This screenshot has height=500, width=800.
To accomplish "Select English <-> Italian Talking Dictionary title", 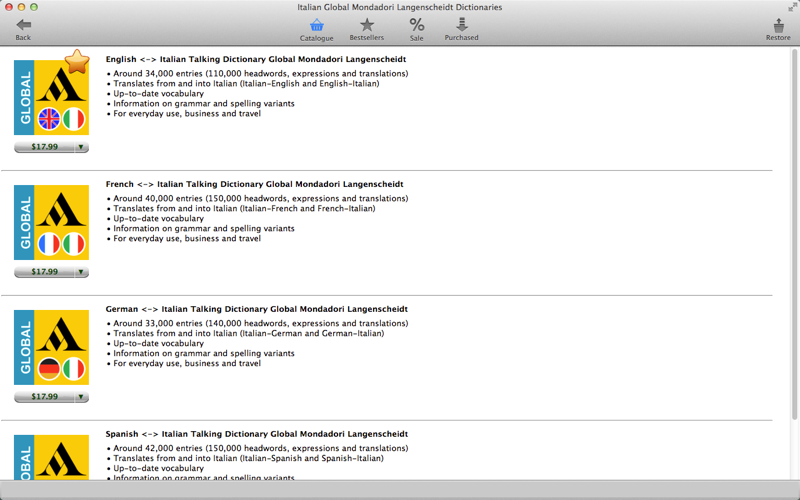I will pyautogui.click(x=256, y=59).
